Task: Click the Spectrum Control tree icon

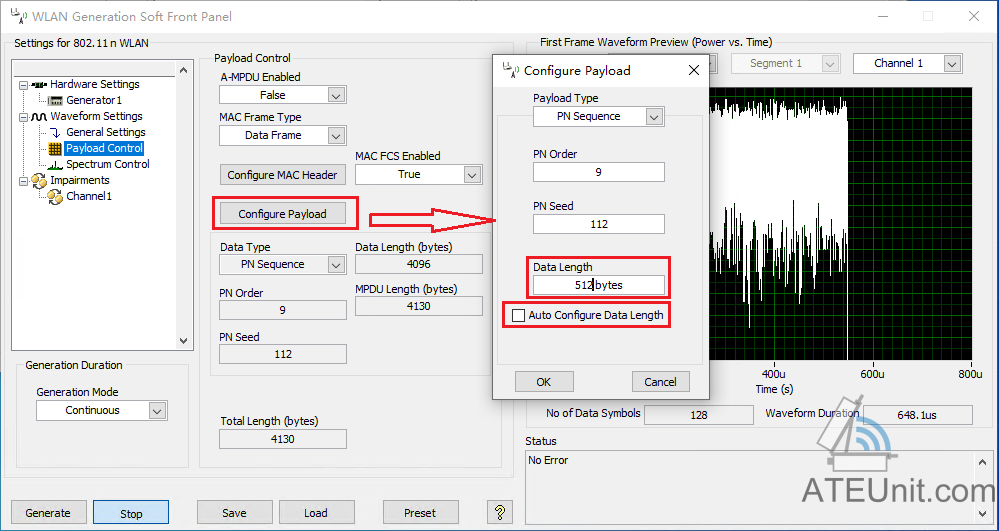Action: [x=55, y=164]
